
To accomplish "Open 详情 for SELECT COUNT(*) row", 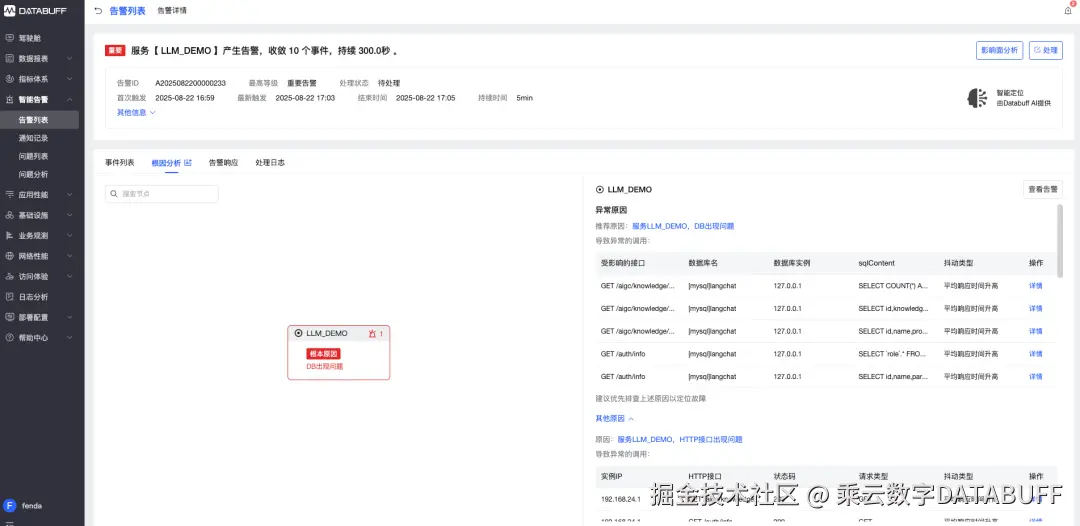I will (x=1035, y=286).
